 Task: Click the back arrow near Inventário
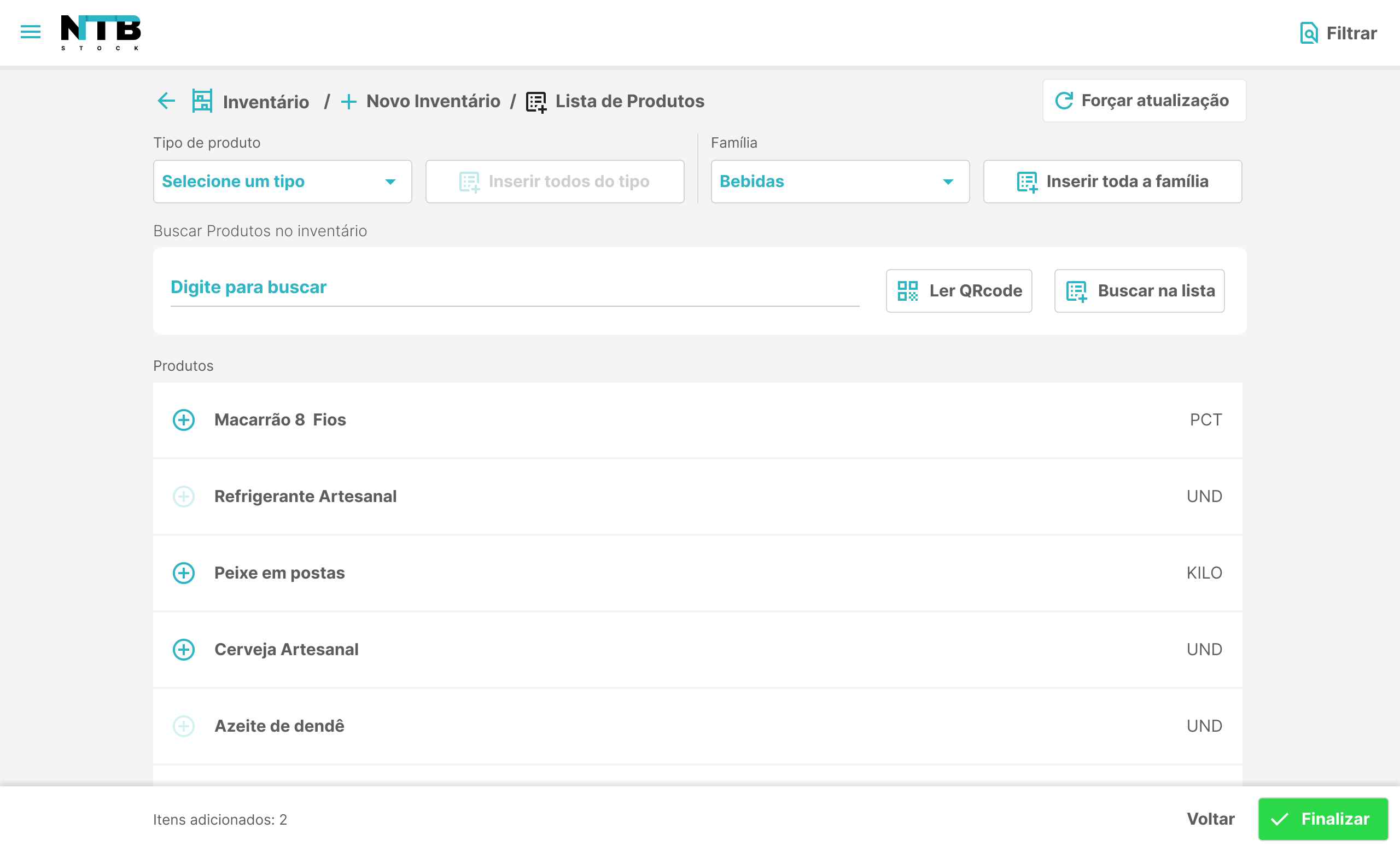[166, 101]
